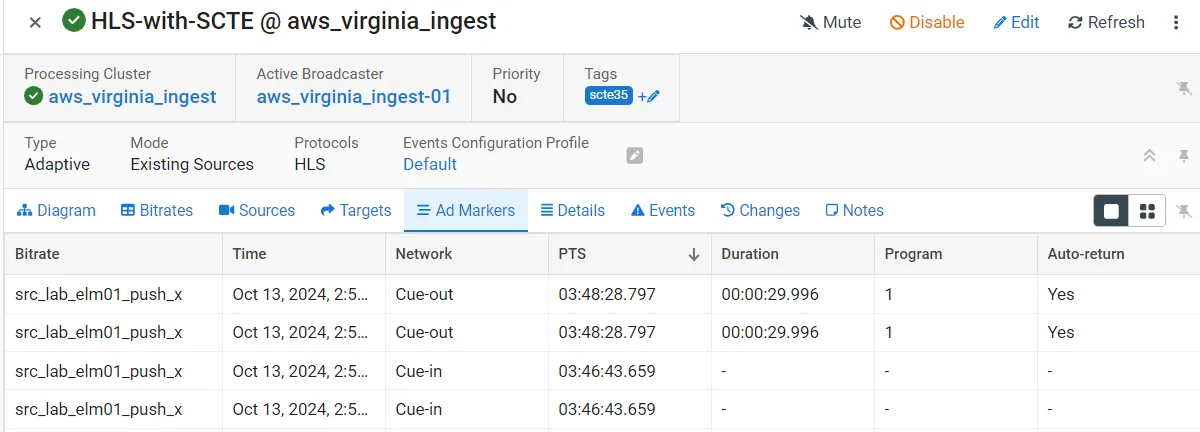Image resolution: width=1200 pixels, height=432 pixels.
Task: Edit the events configuration profile pencil
Action: [x=634, y=155]
